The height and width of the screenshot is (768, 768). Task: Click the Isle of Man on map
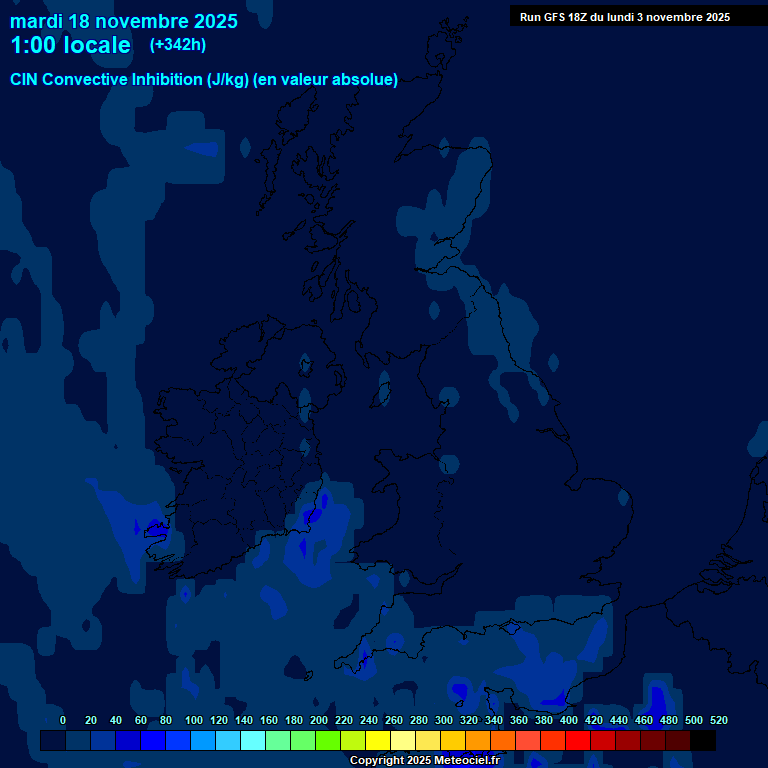pos(381,388)
